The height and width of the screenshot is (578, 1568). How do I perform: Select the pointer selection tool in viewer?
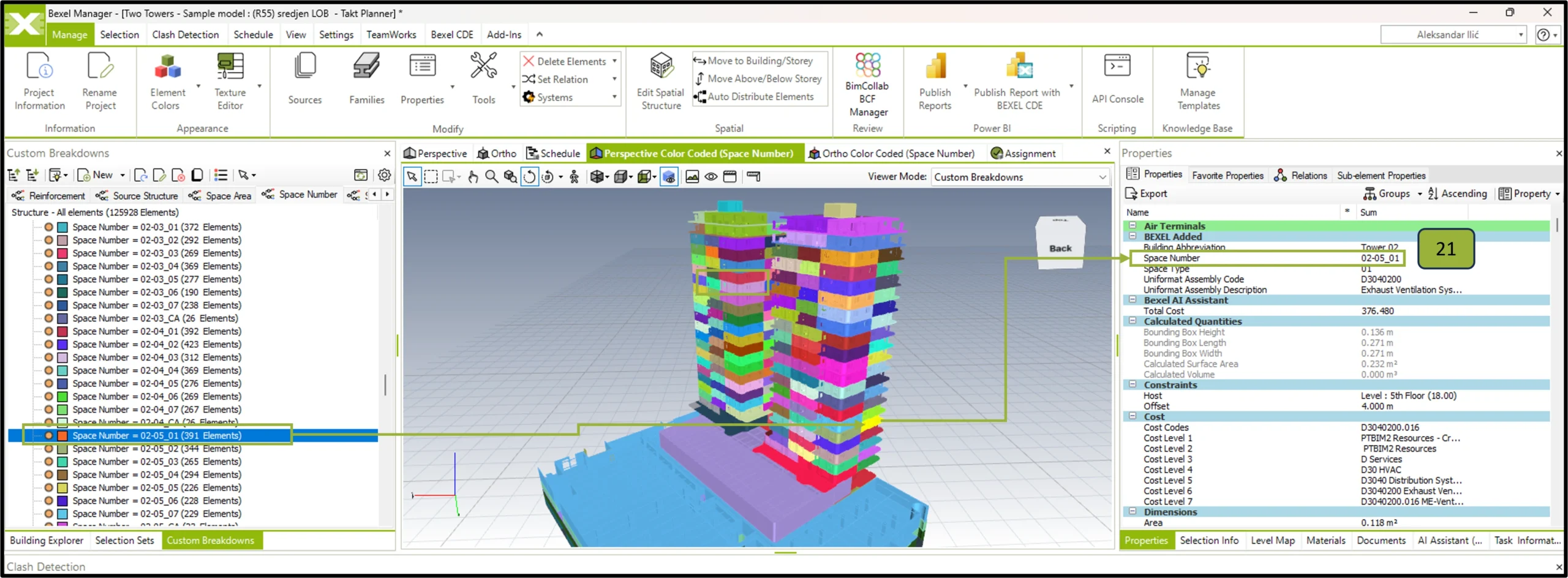412,177
